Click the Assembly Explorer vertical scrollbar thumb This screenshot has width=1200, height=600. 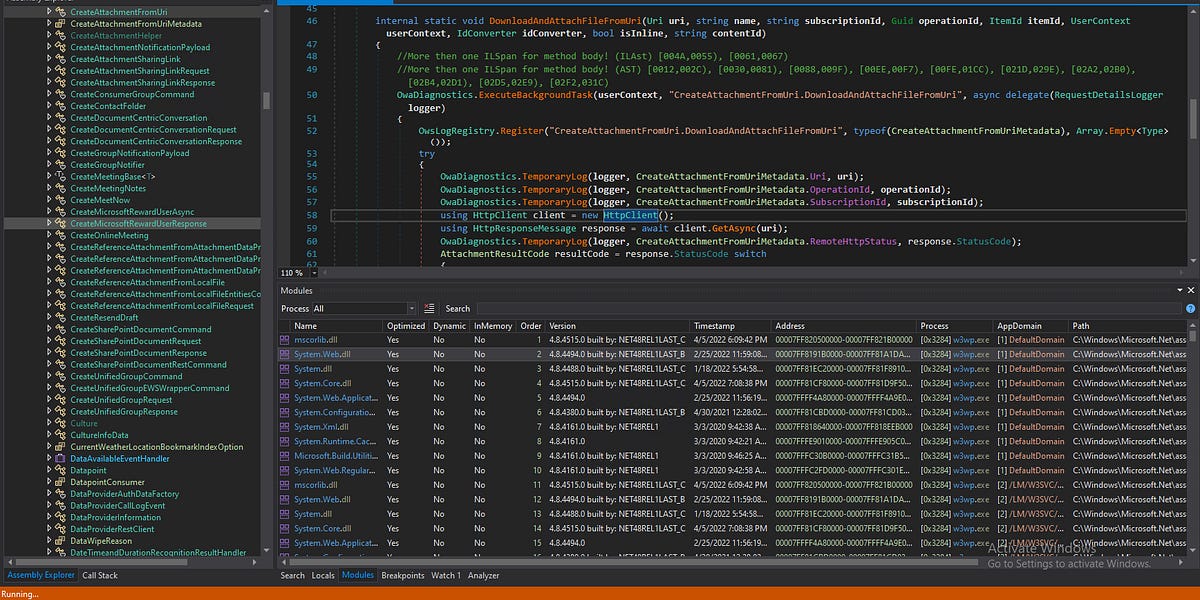(x=266, y=101)
